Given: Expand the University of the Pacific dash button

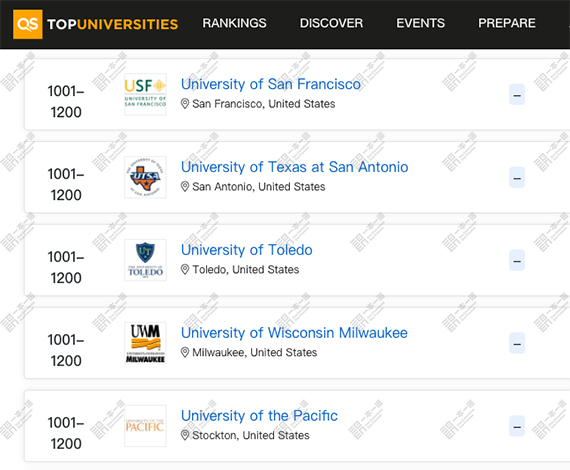Looking at the screenshot, I should (x=517, y=426).
